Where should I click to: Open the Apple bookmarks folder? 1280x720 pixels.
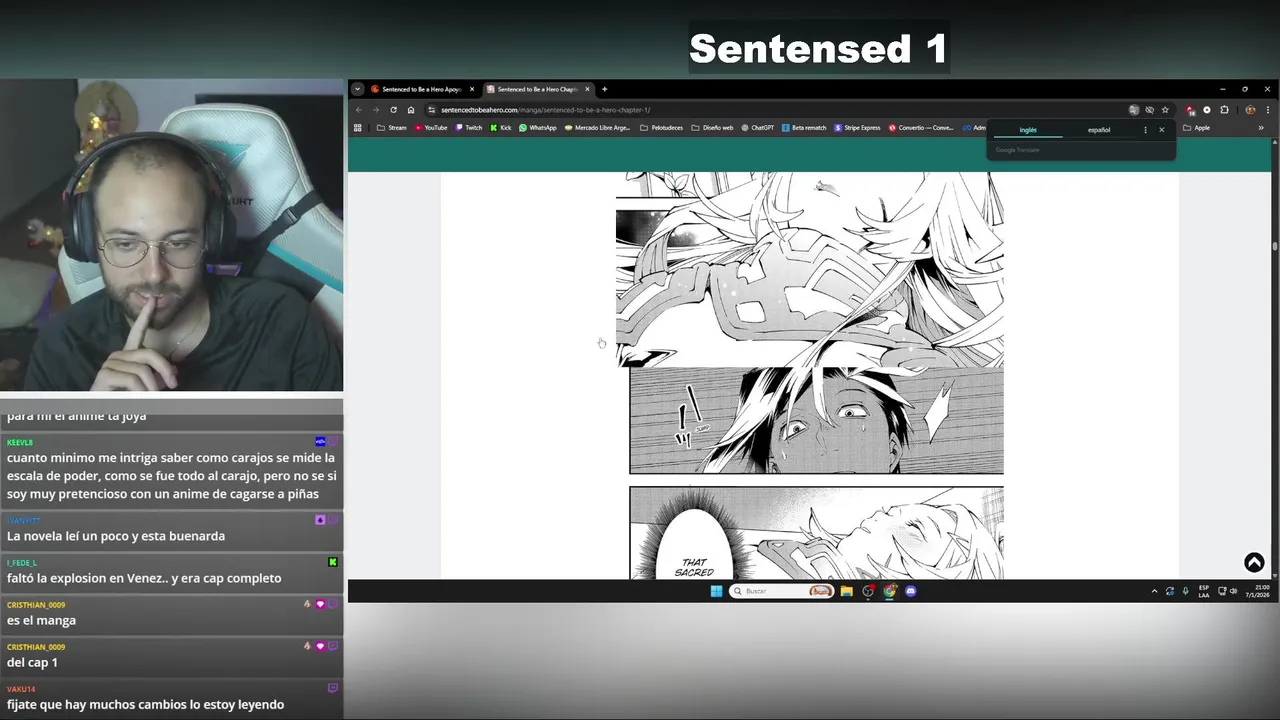(1196, 128)
